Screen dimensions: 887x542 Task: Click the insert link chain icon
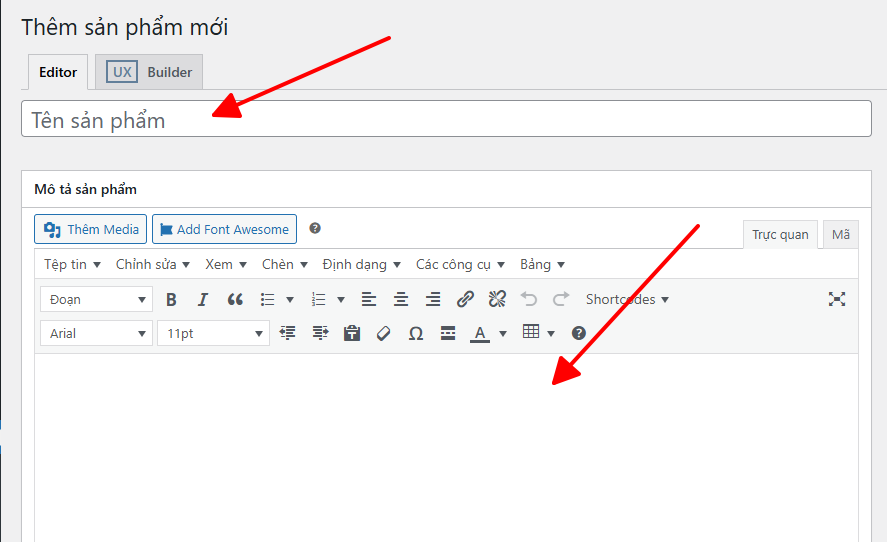click(465, 299)
